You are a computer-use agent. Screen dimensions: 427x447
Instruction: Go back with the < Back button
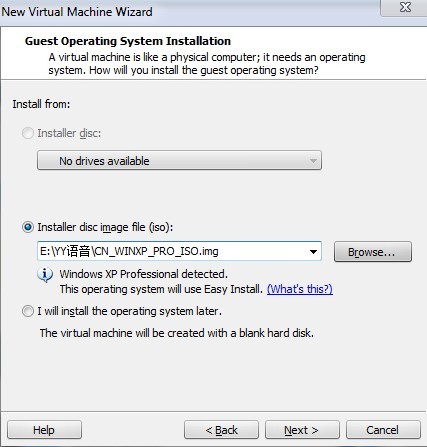tap(221, 430)
